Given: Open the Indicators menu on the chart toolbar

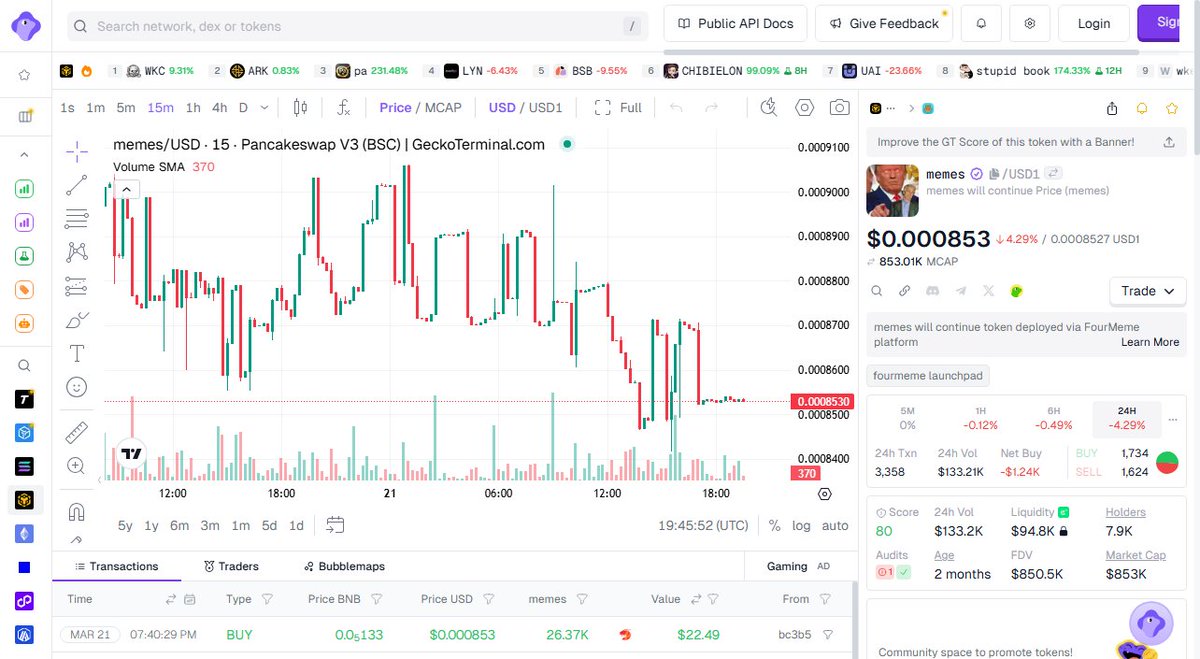Looking at the screenshot, I should [x=345, y=107].
